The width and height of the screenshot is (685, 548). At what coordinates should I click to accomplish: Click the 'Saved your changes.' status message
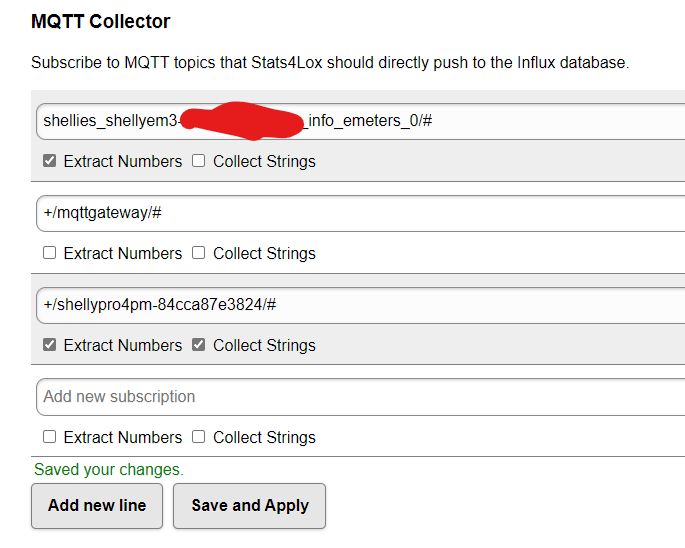click(x=109, y=469)
